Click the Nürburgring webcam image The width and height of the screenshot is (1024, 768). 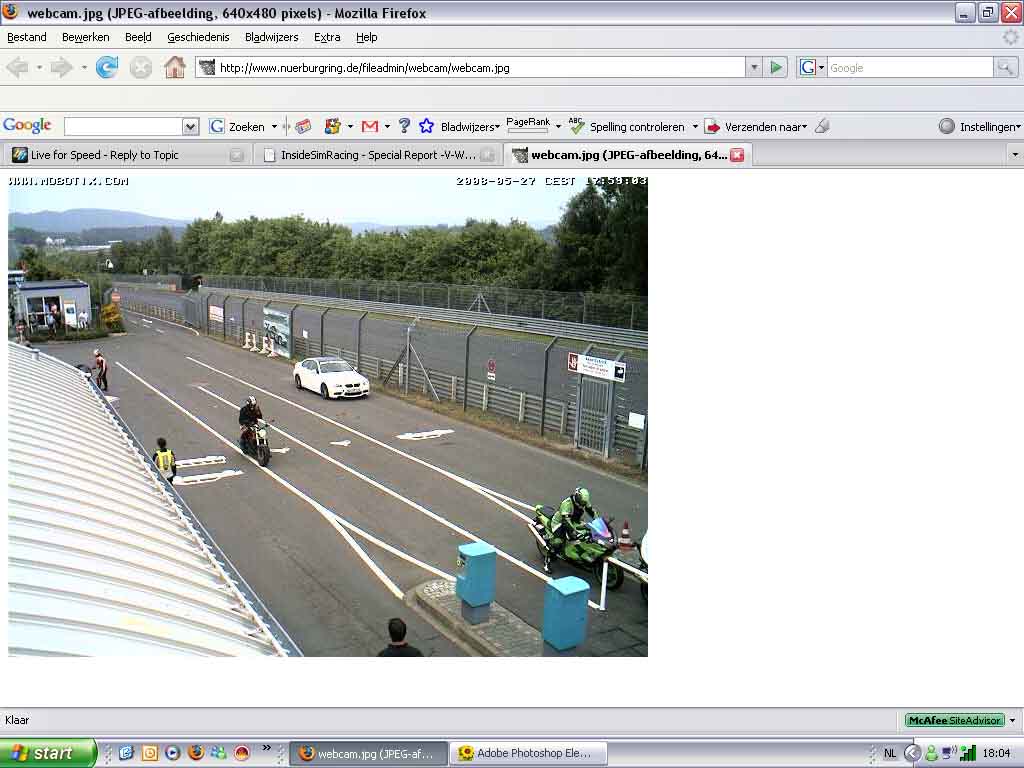pyautogui.click(x=328, y=415)
